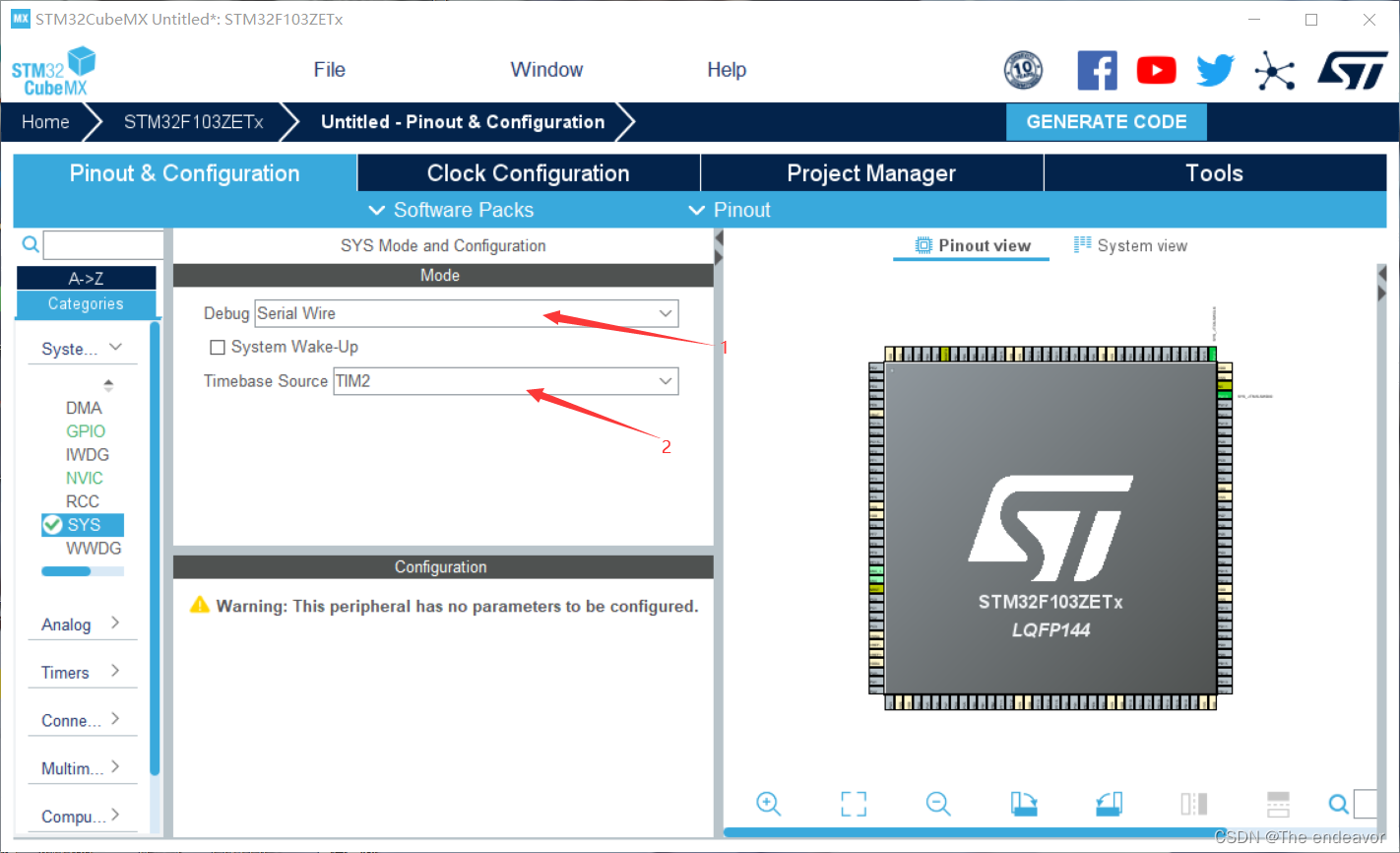Go to the Home breadcrumb
This screenshot has width=1400, height=853.
click(46, 122)
